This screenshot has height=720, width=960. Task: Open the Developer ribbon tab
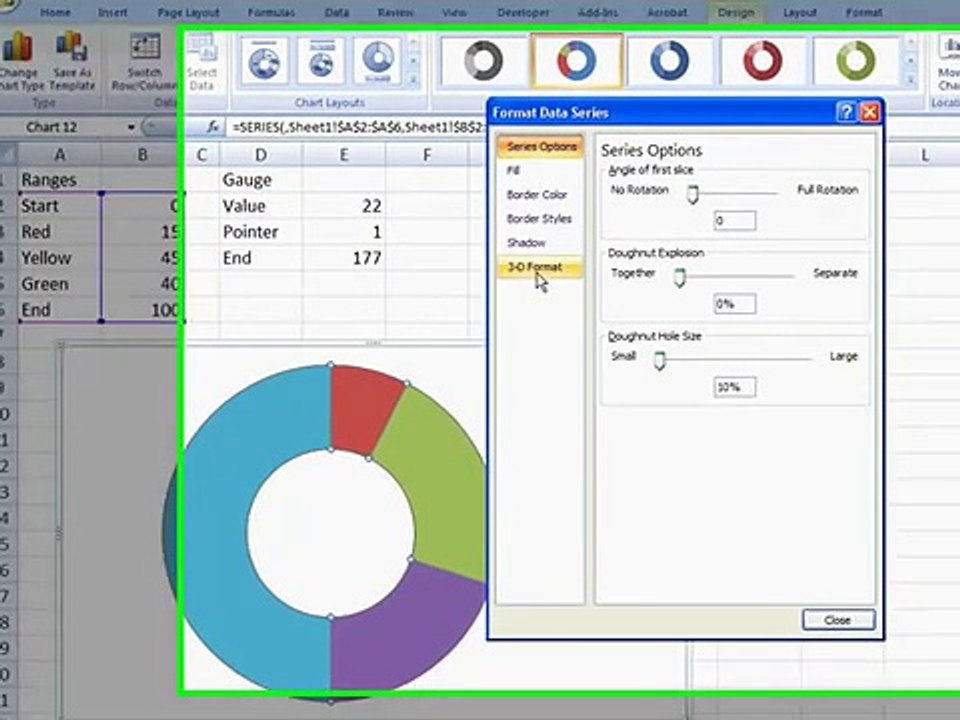click(523, 12)
